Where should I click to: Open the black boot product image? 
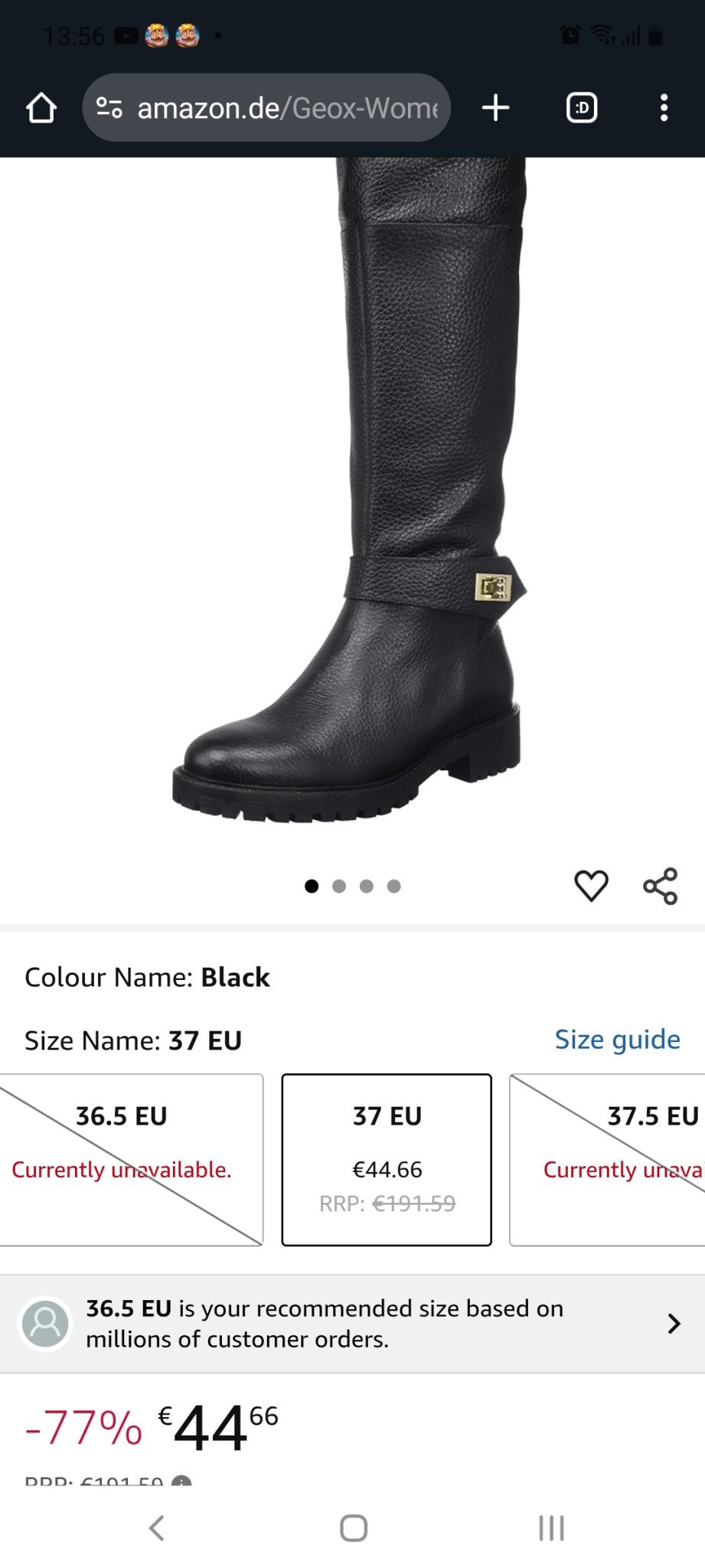click(x=349, y=490)
